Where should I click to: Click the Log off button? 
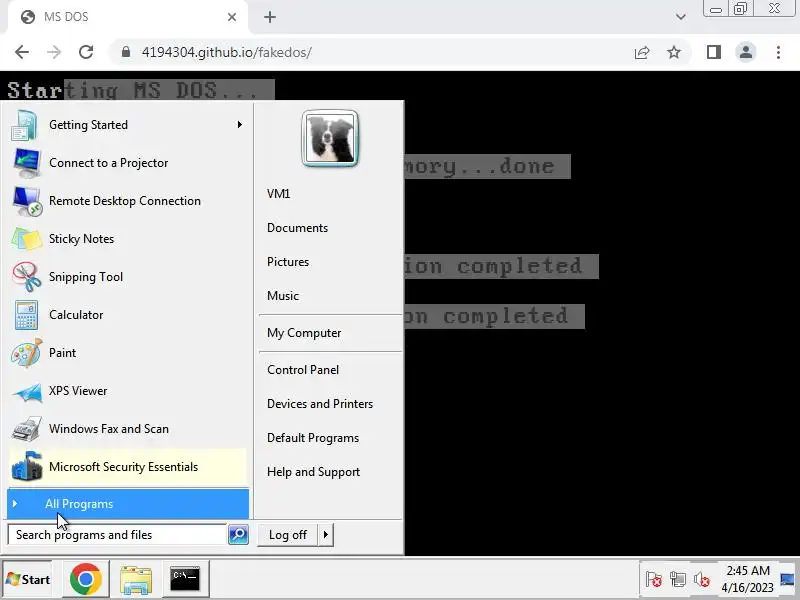(x=288, y=535)
